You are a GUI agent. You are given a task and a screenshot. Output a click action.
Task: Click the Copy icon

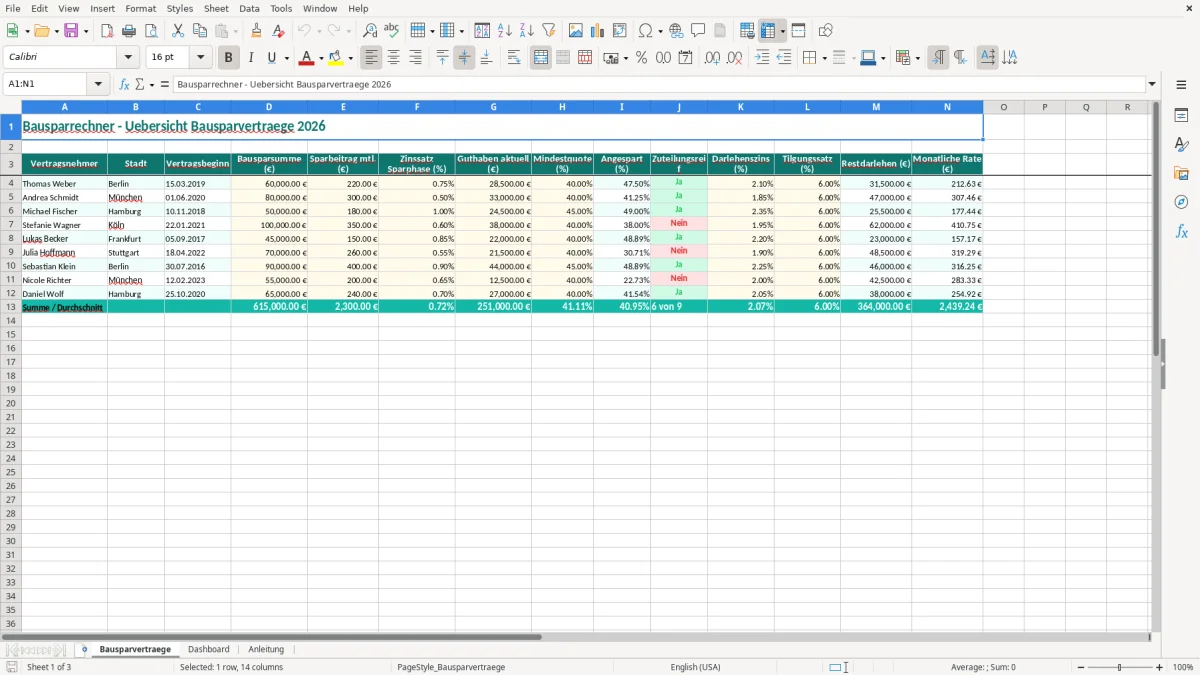[200, 31]
